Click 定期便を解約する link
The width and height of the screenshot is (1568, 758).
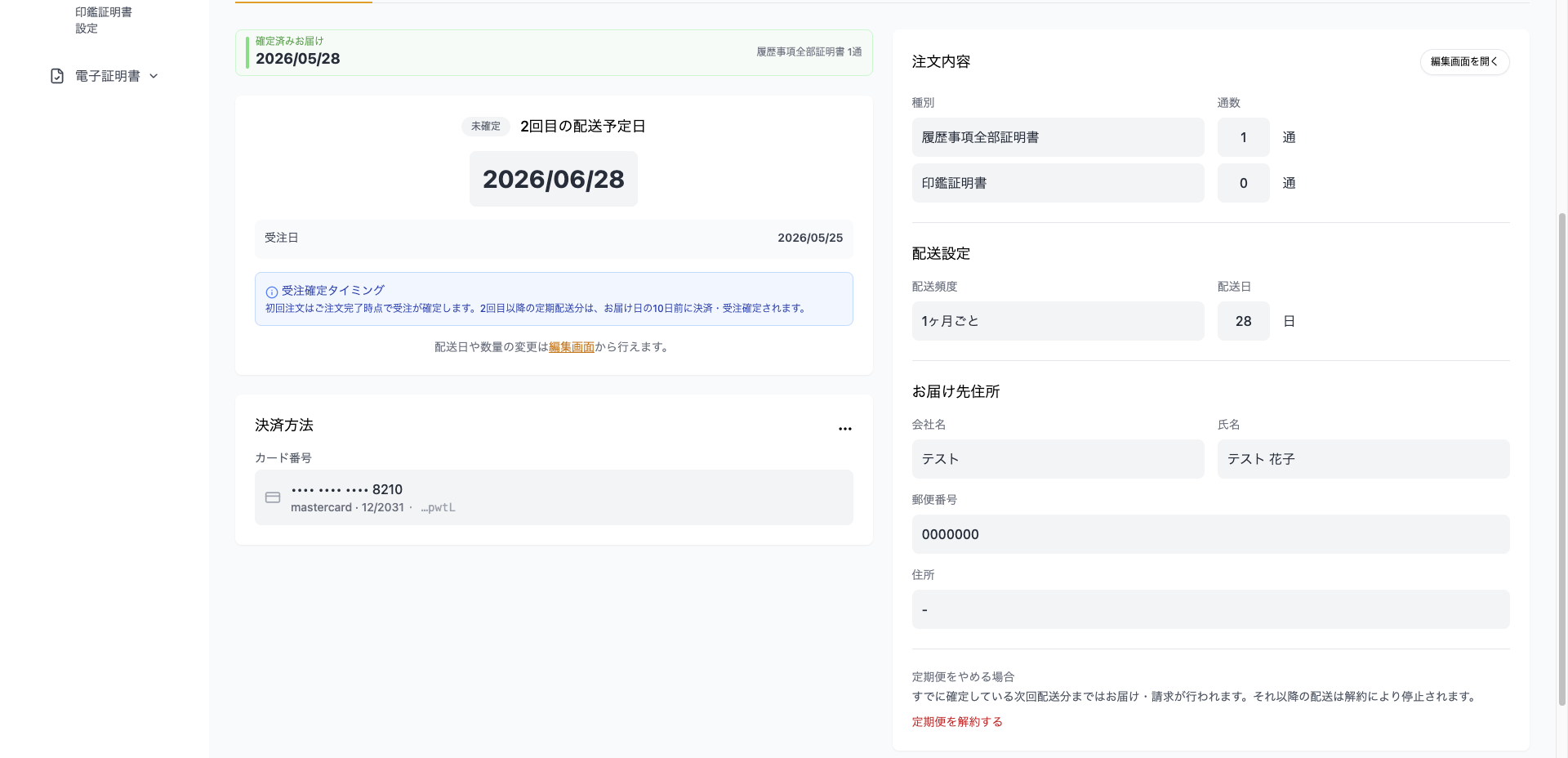(x=957, y=722)
